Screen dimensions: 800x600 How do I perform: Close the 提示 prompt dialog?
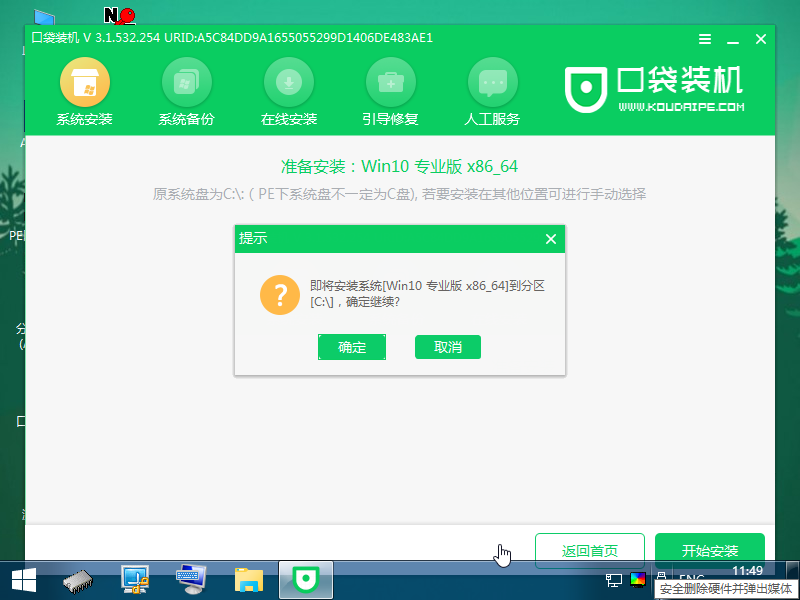coord(550,239)
